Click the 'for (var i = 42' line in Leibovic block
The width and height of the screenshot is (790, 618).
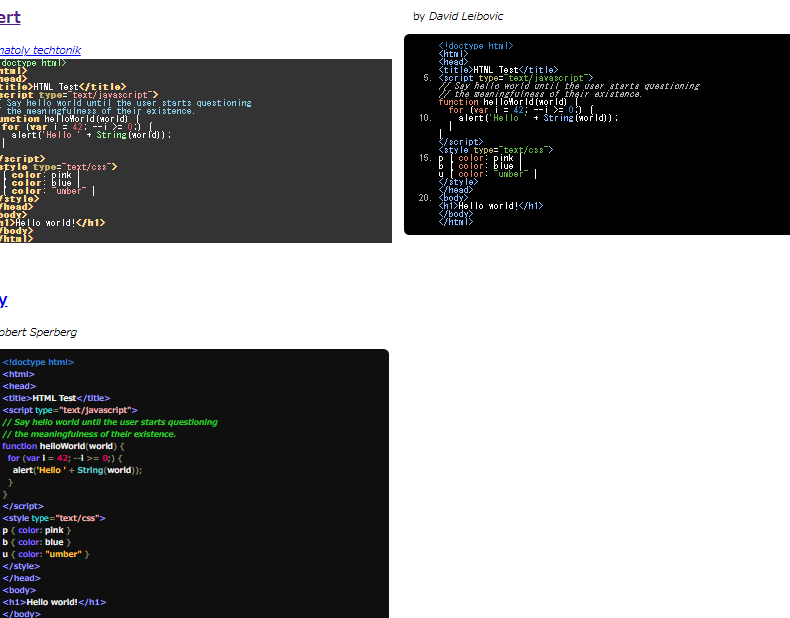pos(521,110)
